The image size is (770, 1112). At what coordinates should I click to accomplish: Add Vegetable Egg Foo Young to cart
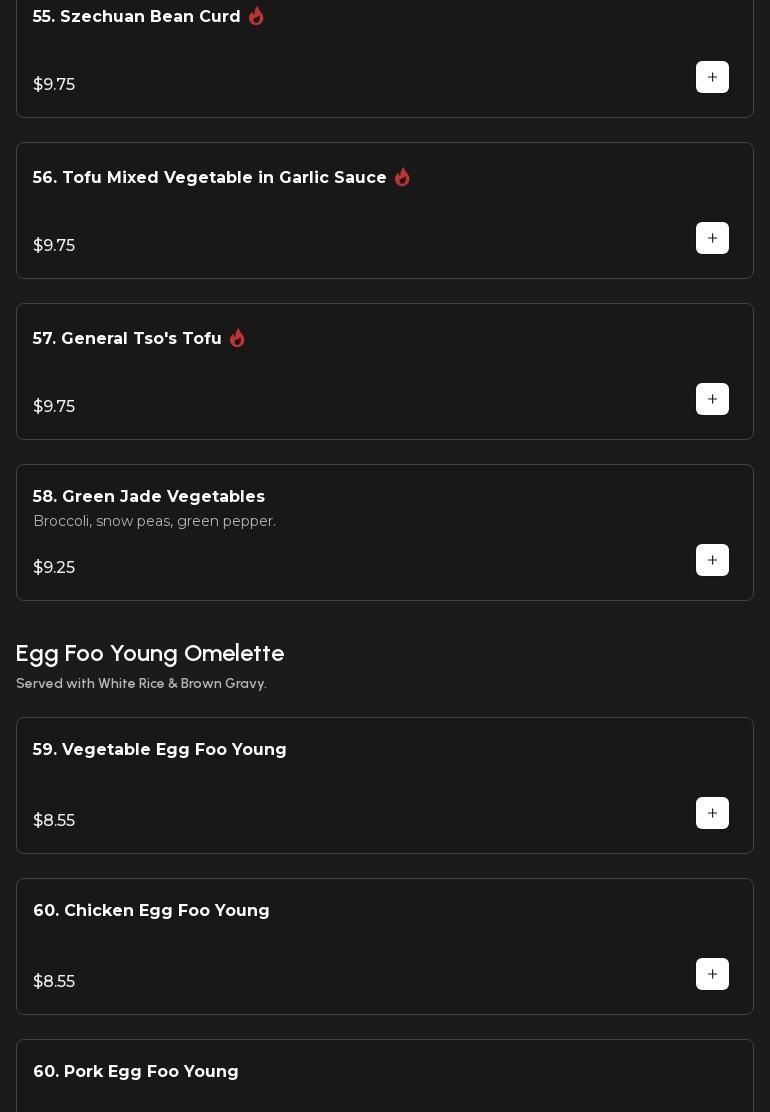(x=712, y=813)
